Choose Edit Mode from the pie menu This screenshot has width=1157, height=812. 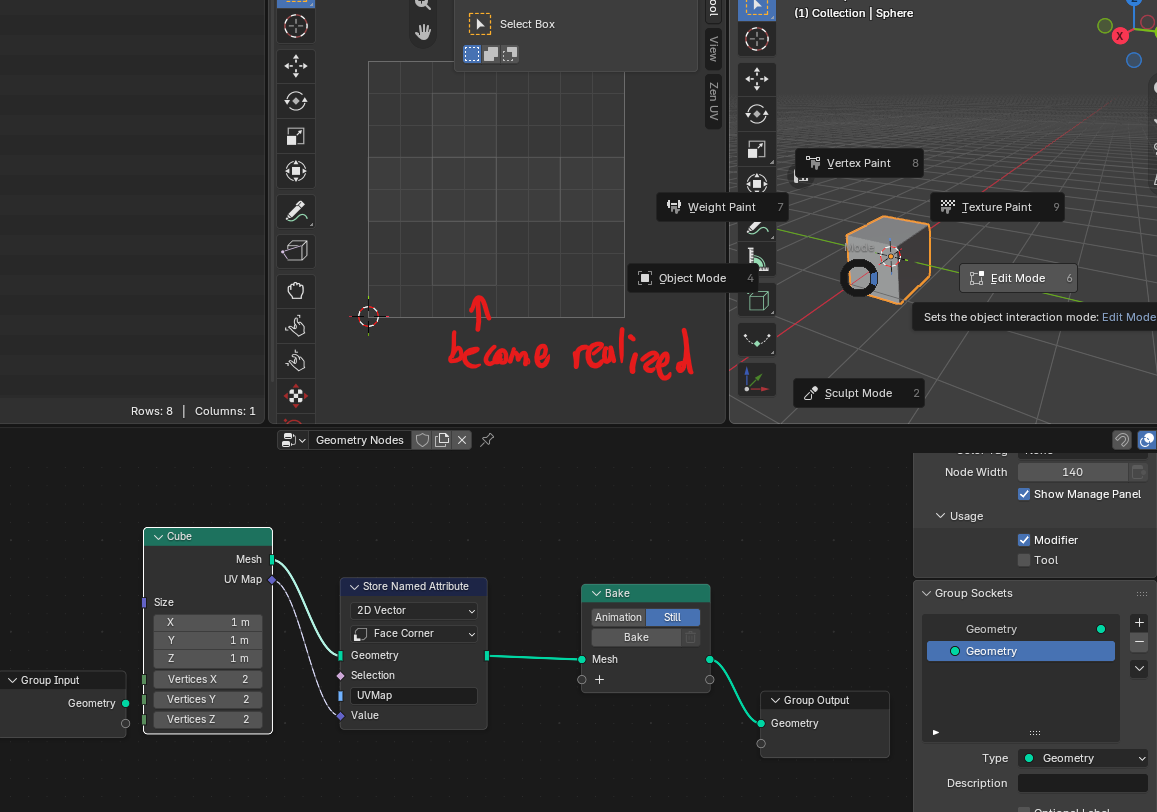(1018, 278)
